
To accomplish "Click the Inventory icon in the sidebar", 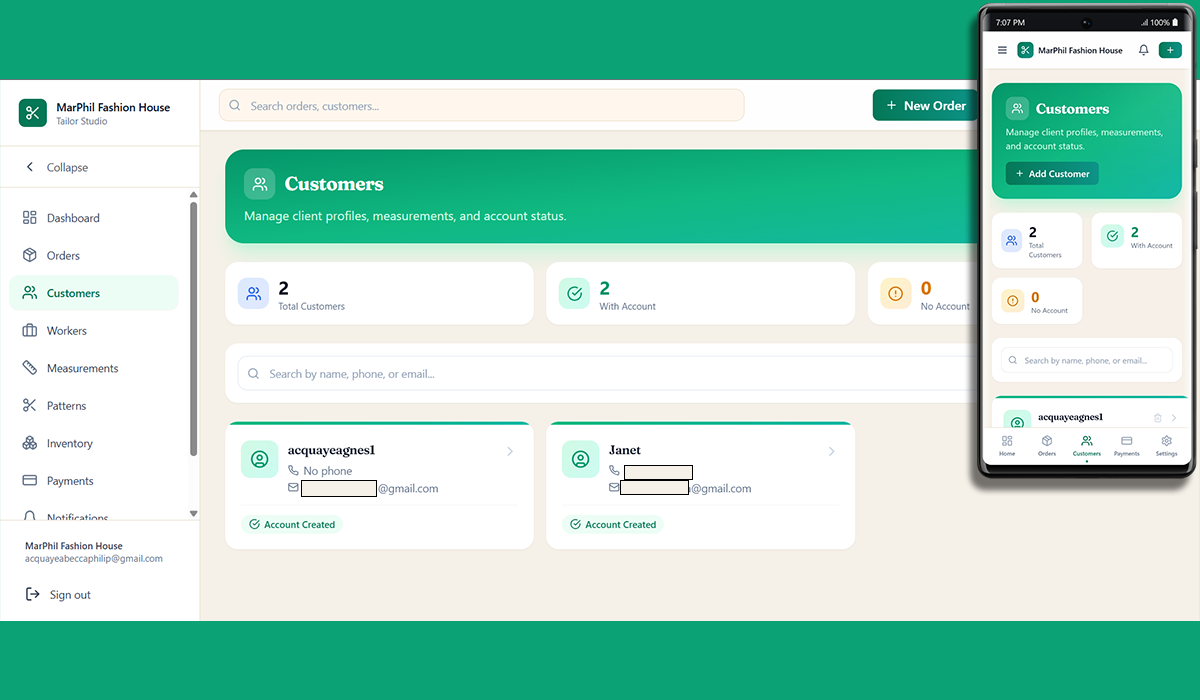I will [x=29, y=443].
